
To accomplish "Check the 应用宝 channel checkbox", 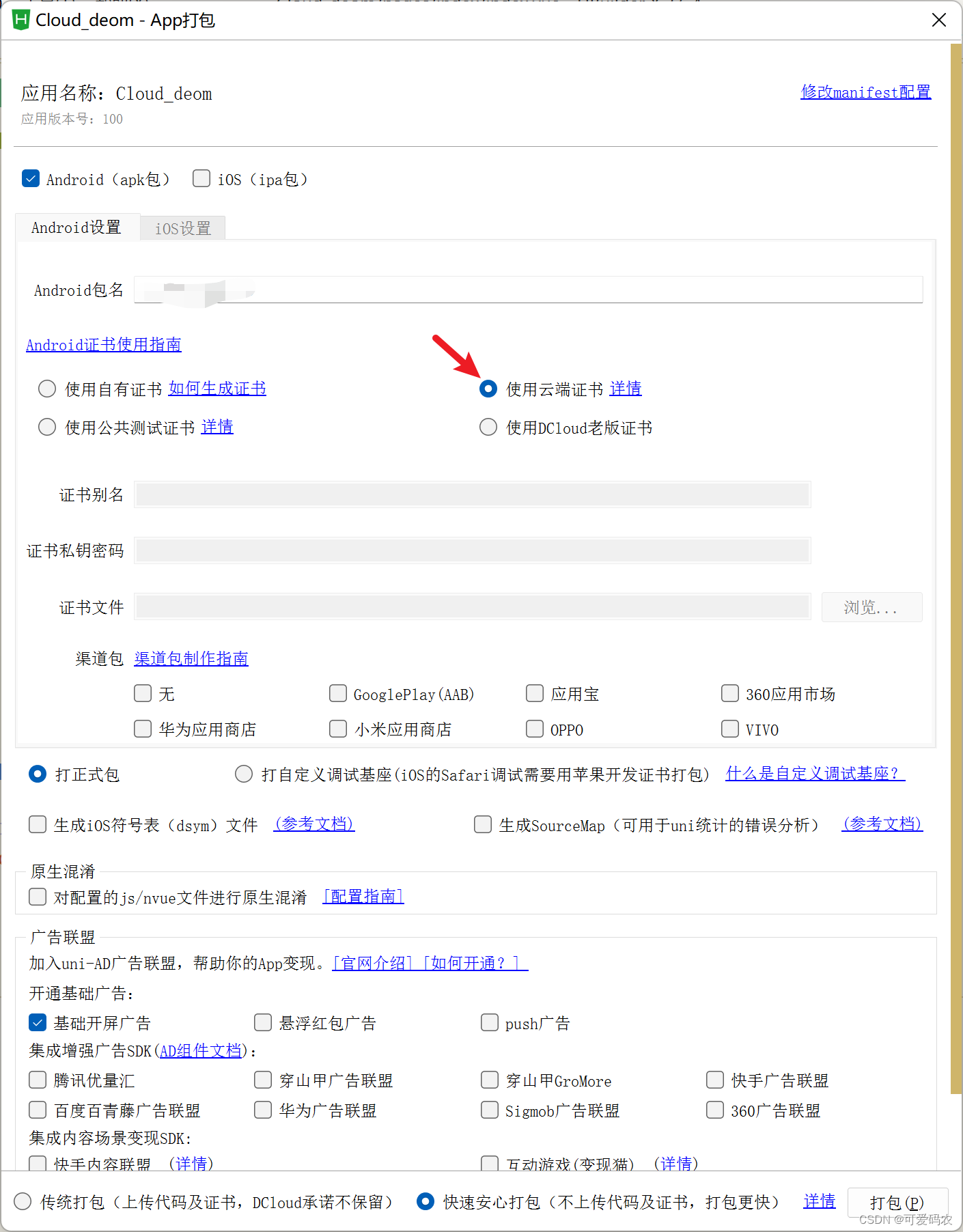I will 535,693.
